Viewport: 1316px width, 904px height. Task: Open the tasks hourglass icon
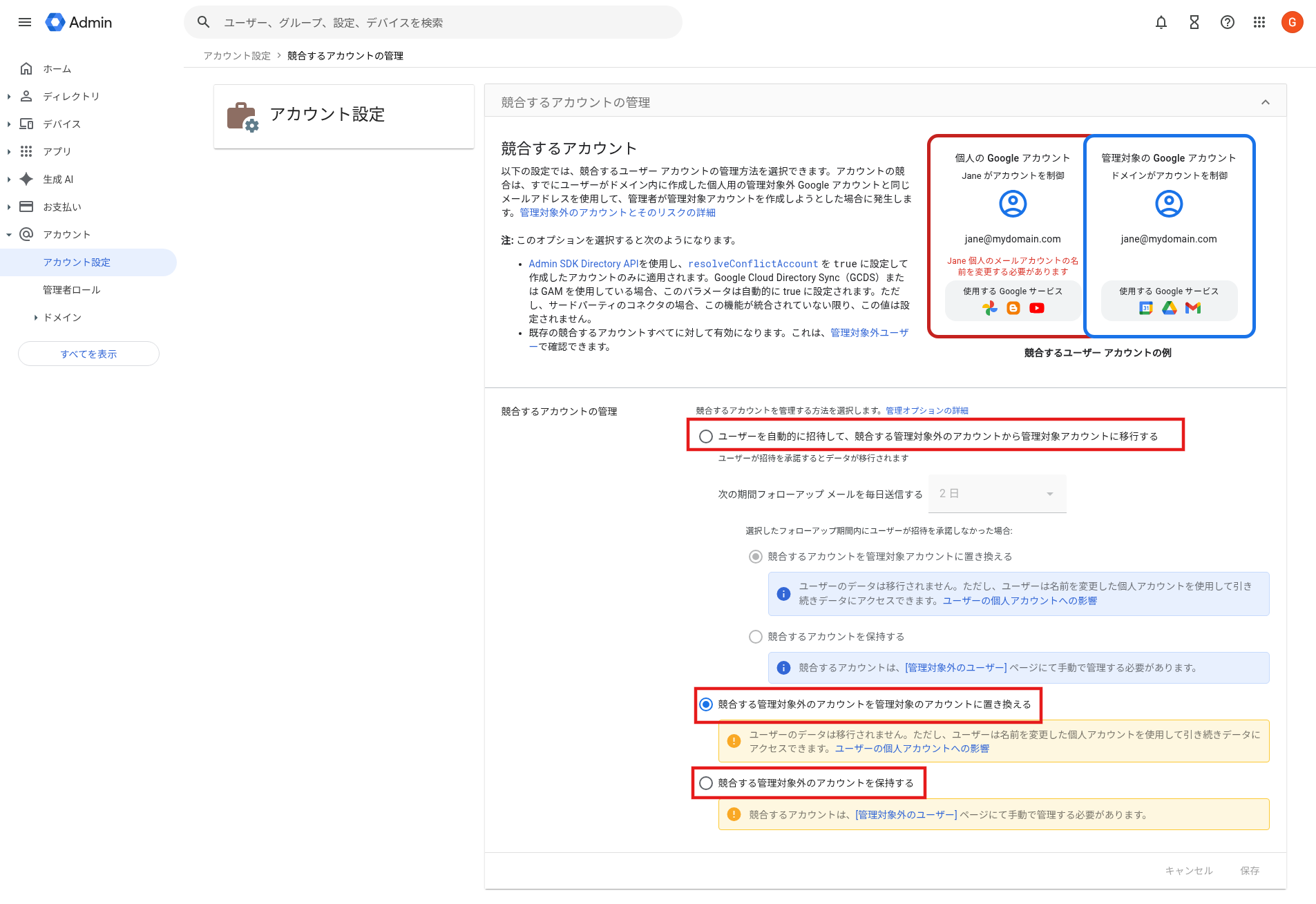click(x=1194, y=22)
